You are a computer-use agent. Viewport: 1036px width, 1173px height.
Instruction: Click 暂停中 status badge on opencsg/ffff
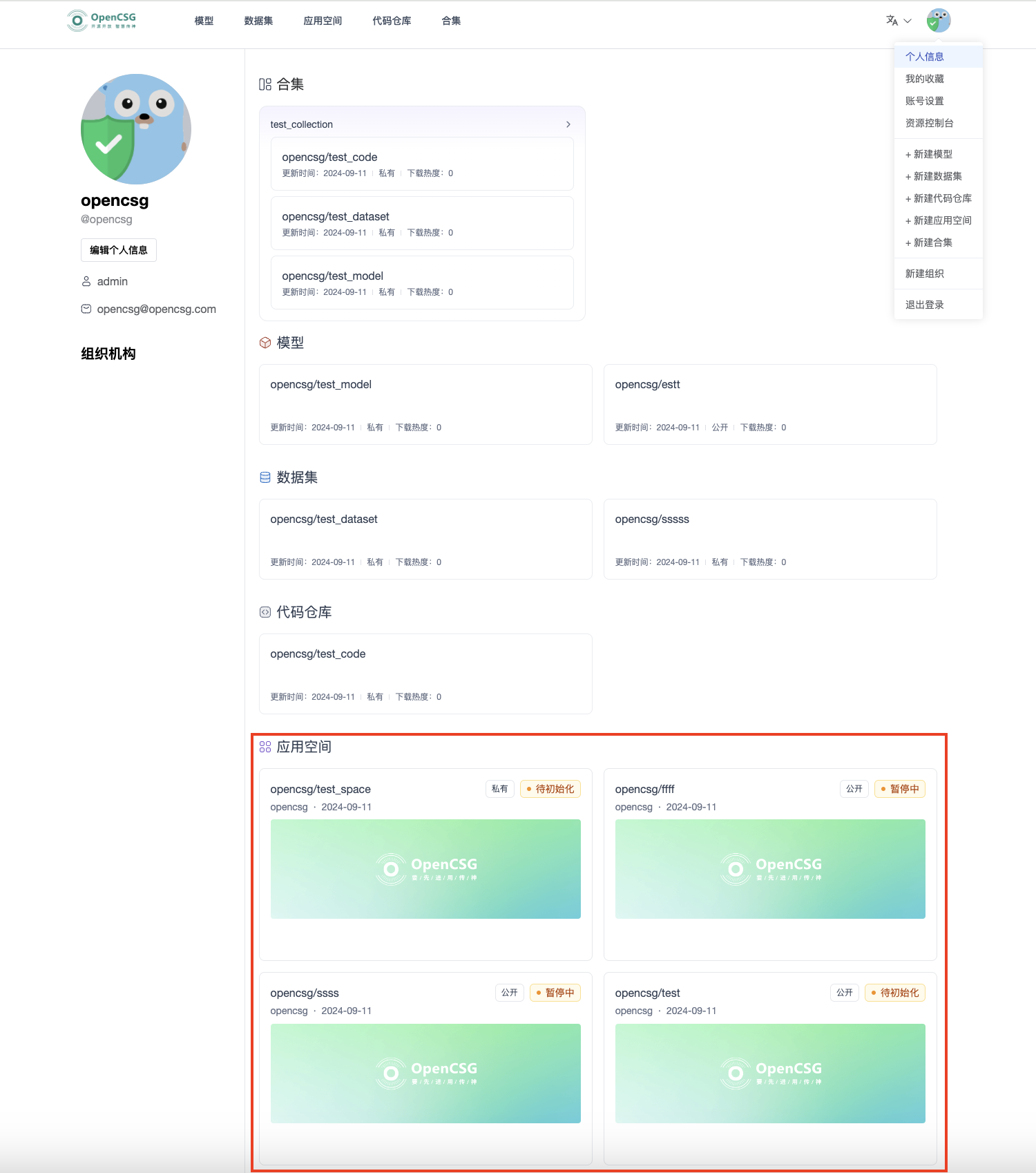click(x=899, y=789)
